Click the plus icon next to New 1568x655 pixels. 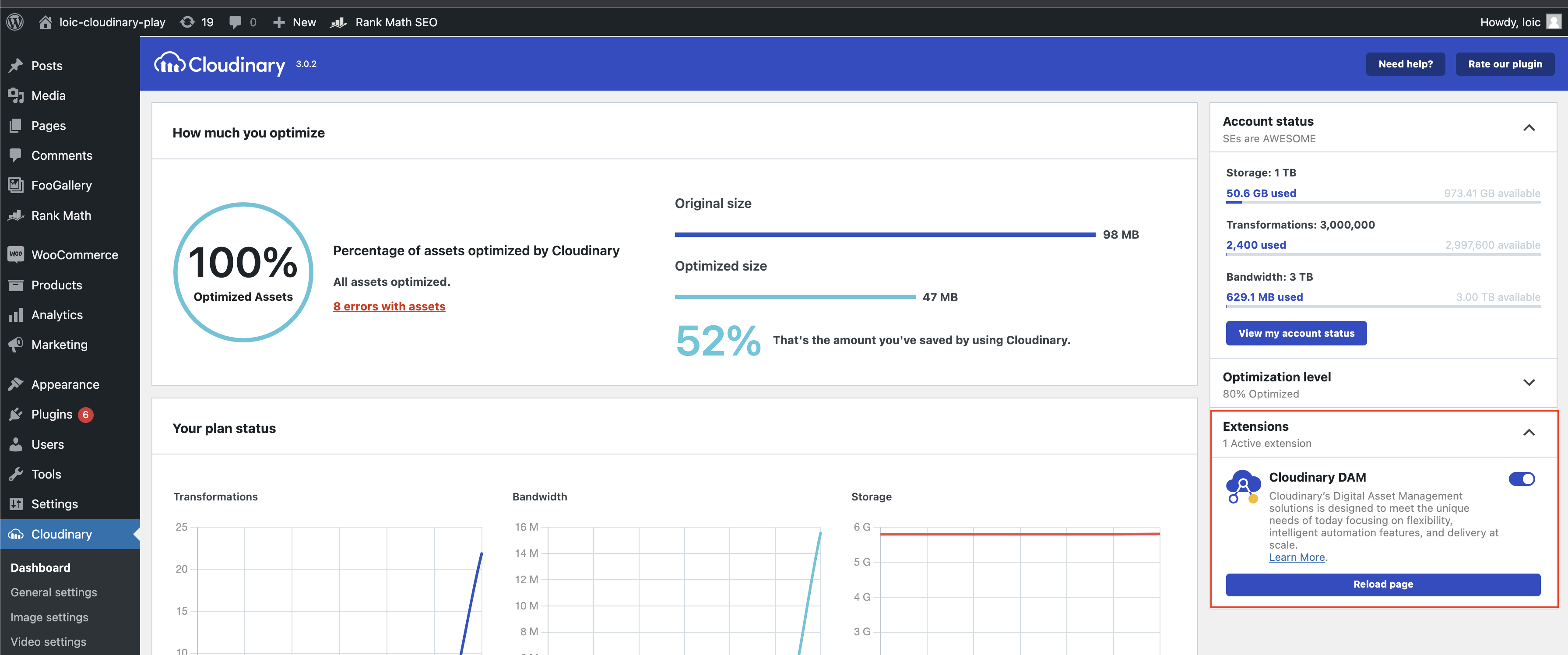(x=279, y=22)
